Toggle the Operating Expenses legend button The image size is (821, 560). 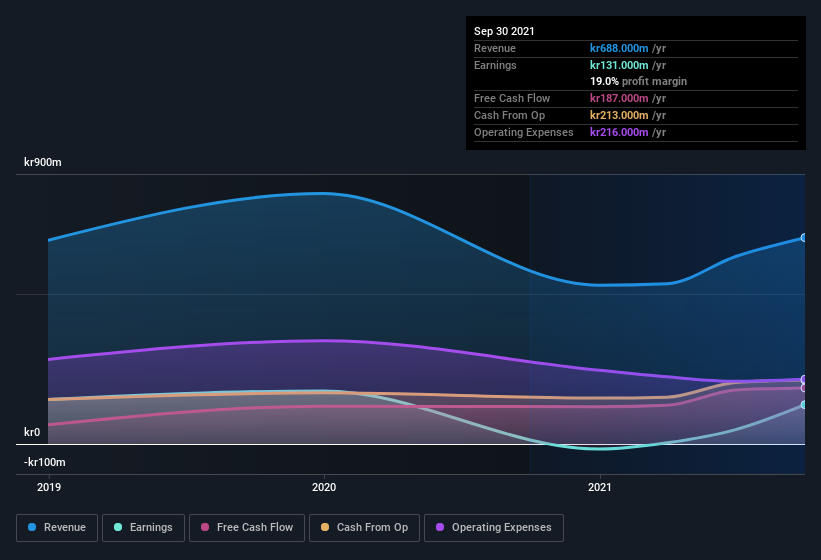click(494, 528)
